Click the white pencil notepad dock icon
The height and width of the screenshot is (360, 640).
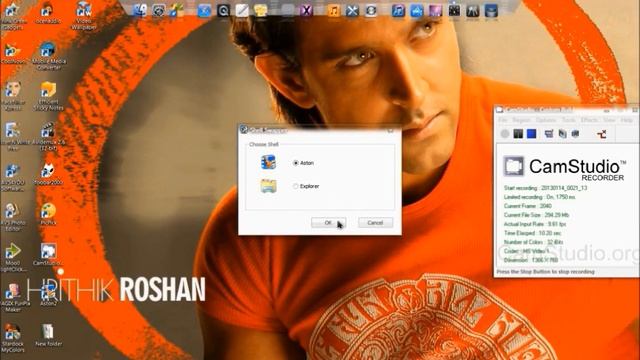[x=242, y=10]
